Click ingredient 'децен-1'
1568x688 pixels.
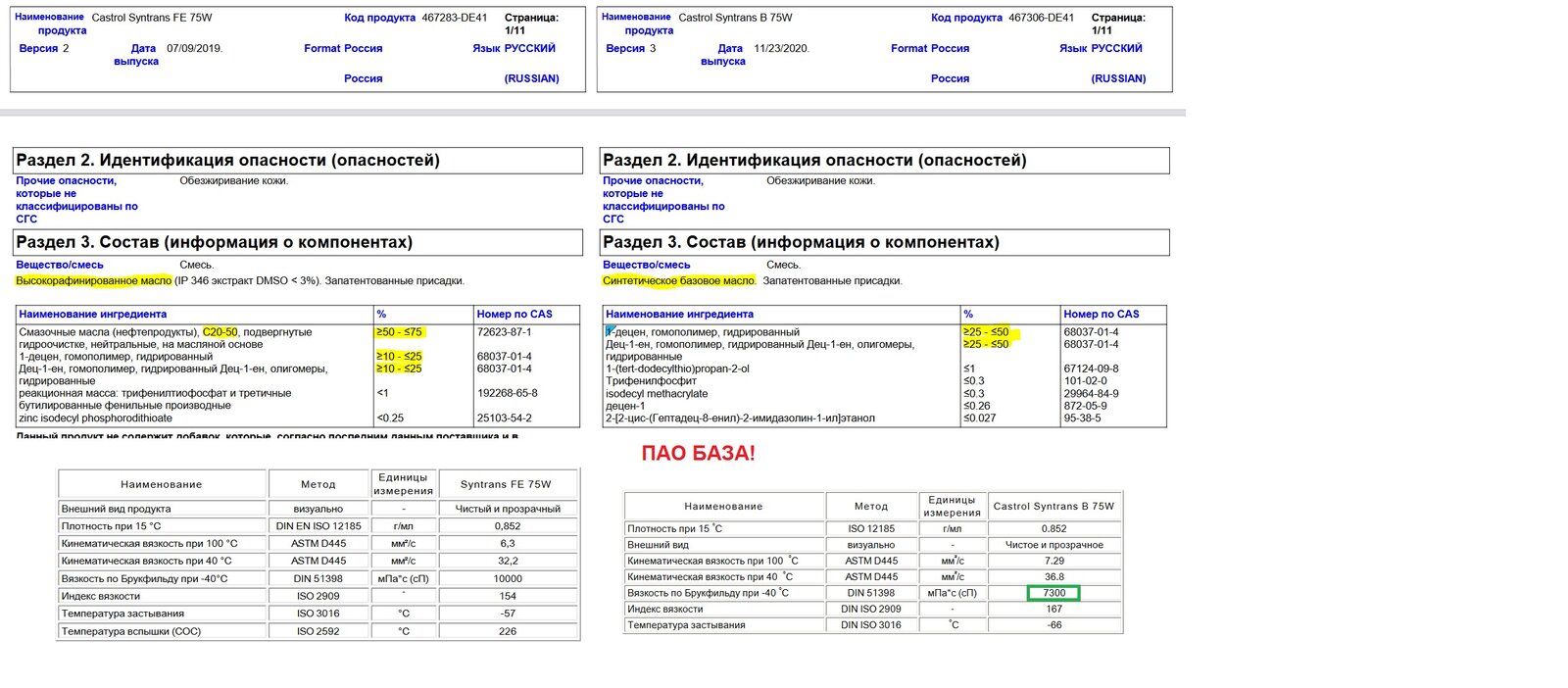[x=625, y=406]
